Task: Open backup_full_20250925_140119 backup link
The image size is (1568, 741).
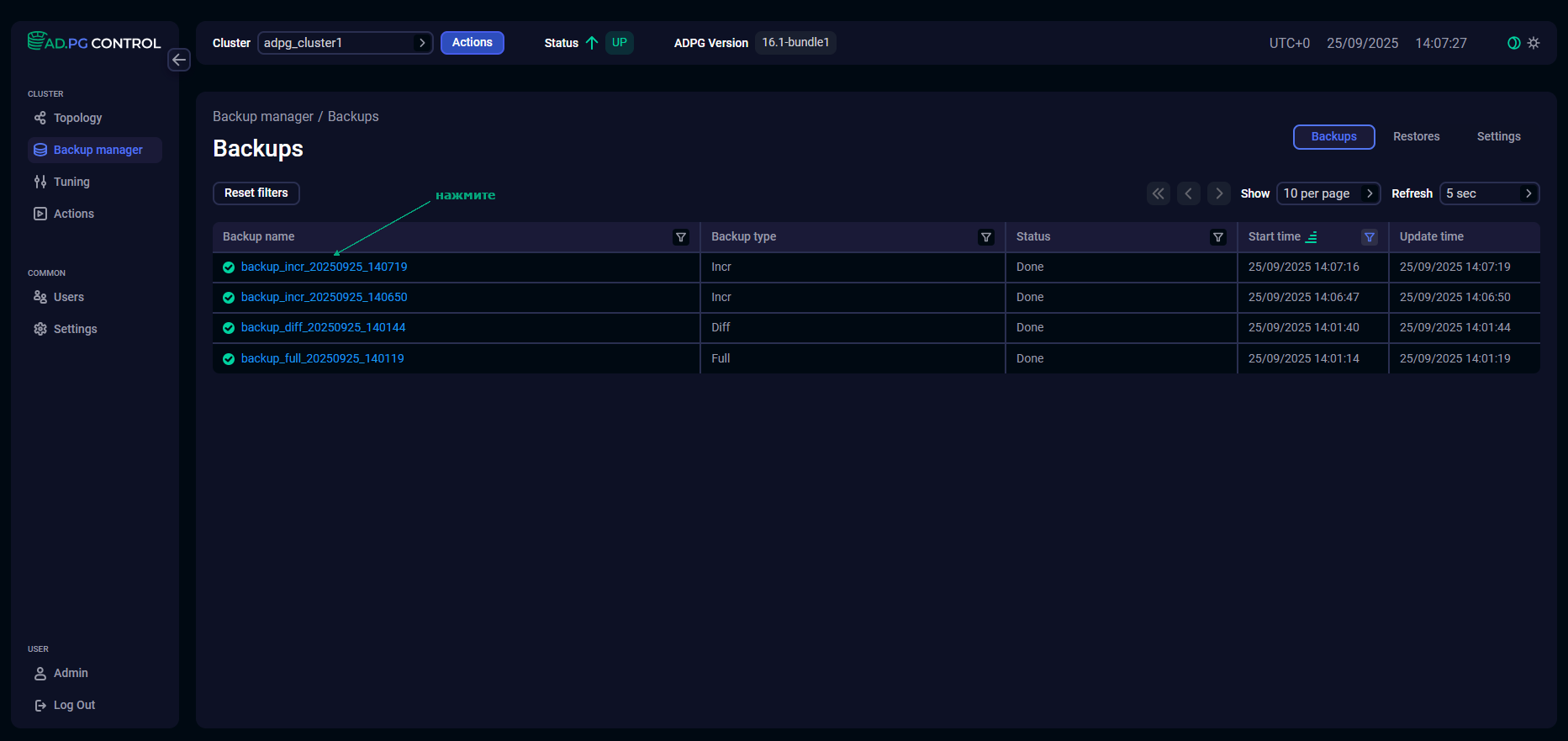Action: point(322,358)
